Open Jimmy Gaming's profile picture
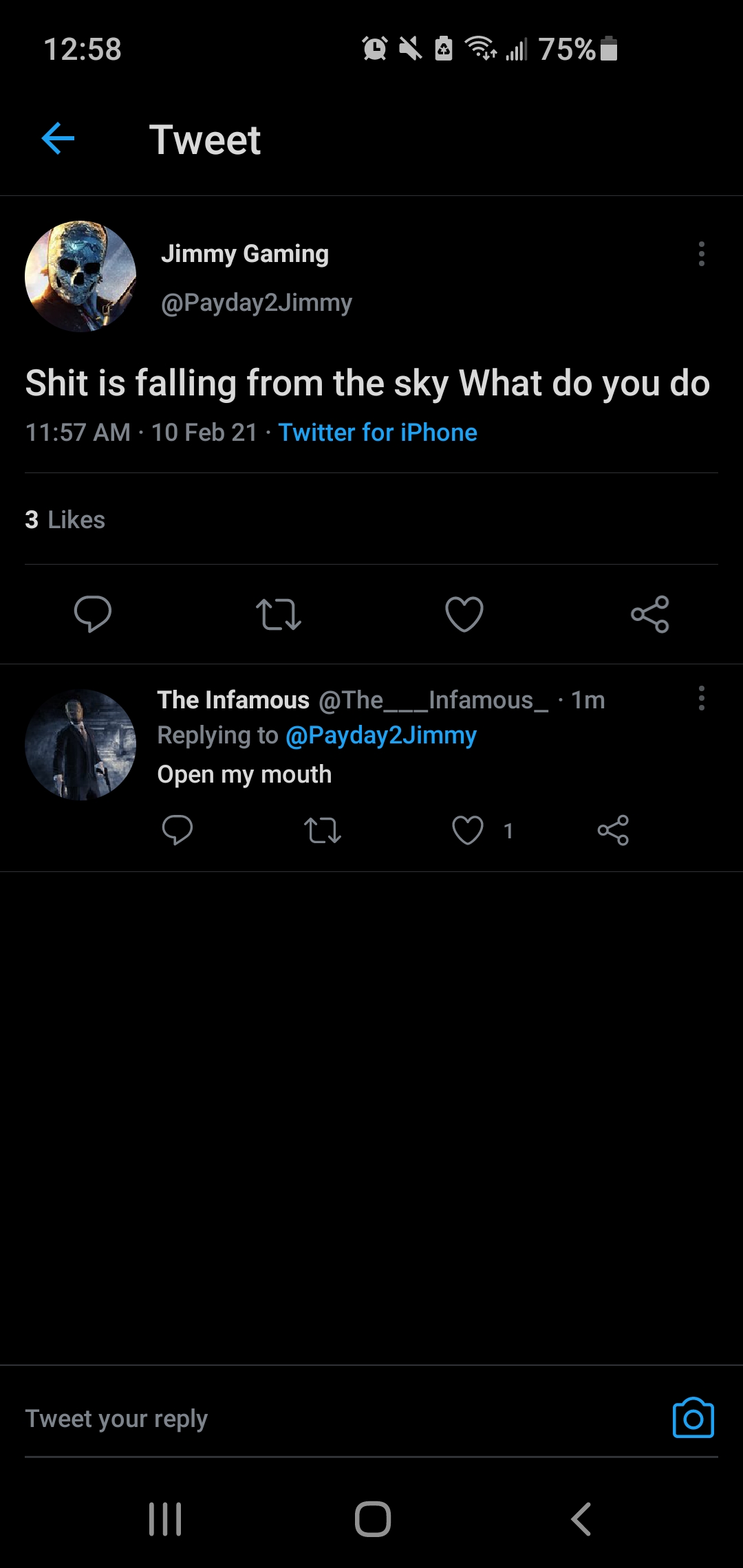The width and height of the screenshot is (743, 1568). (80, 276)
